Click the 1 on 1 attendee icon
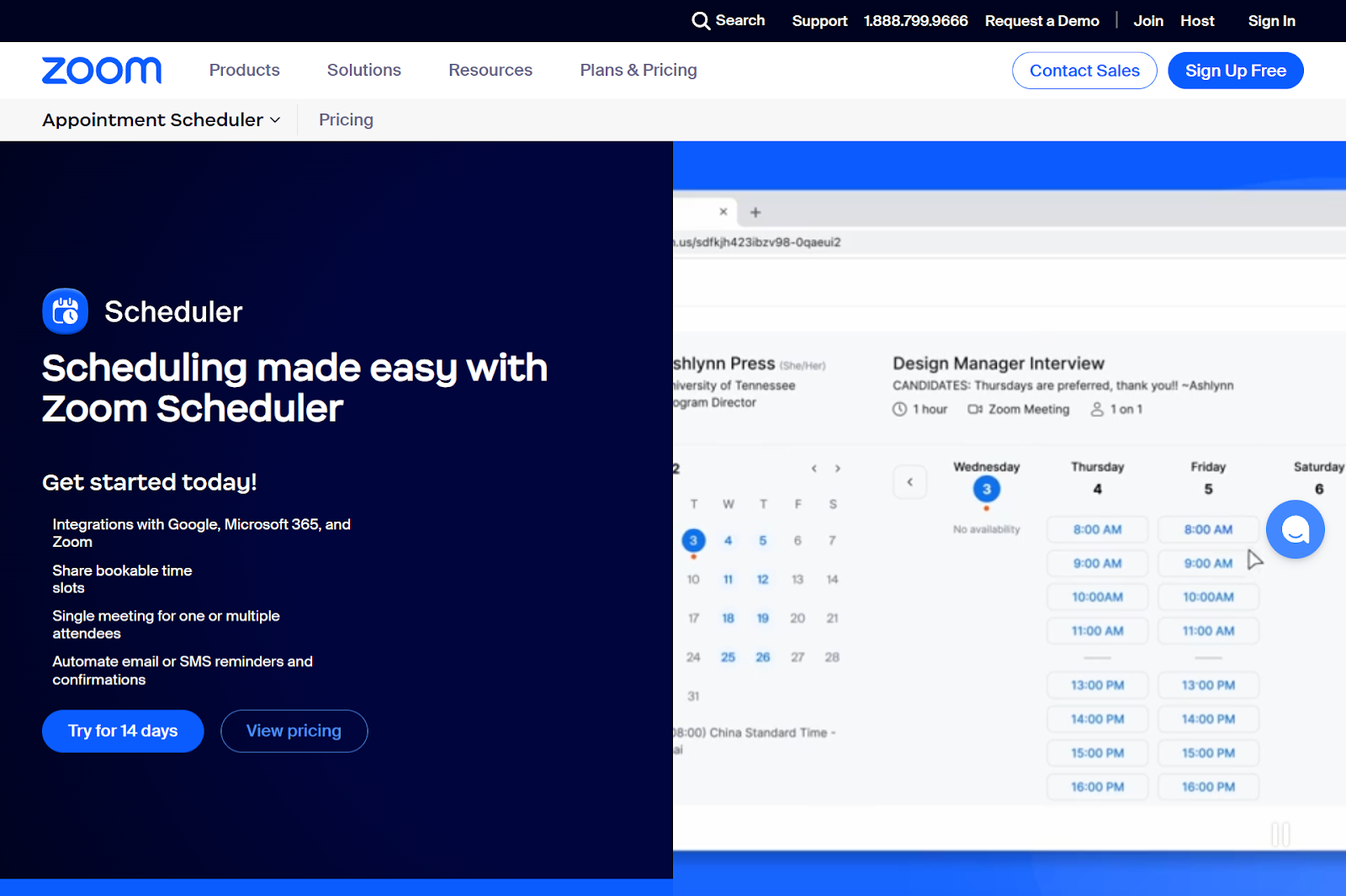The height and width of the screenshot is (896, 1346). tap(1097, 409)
